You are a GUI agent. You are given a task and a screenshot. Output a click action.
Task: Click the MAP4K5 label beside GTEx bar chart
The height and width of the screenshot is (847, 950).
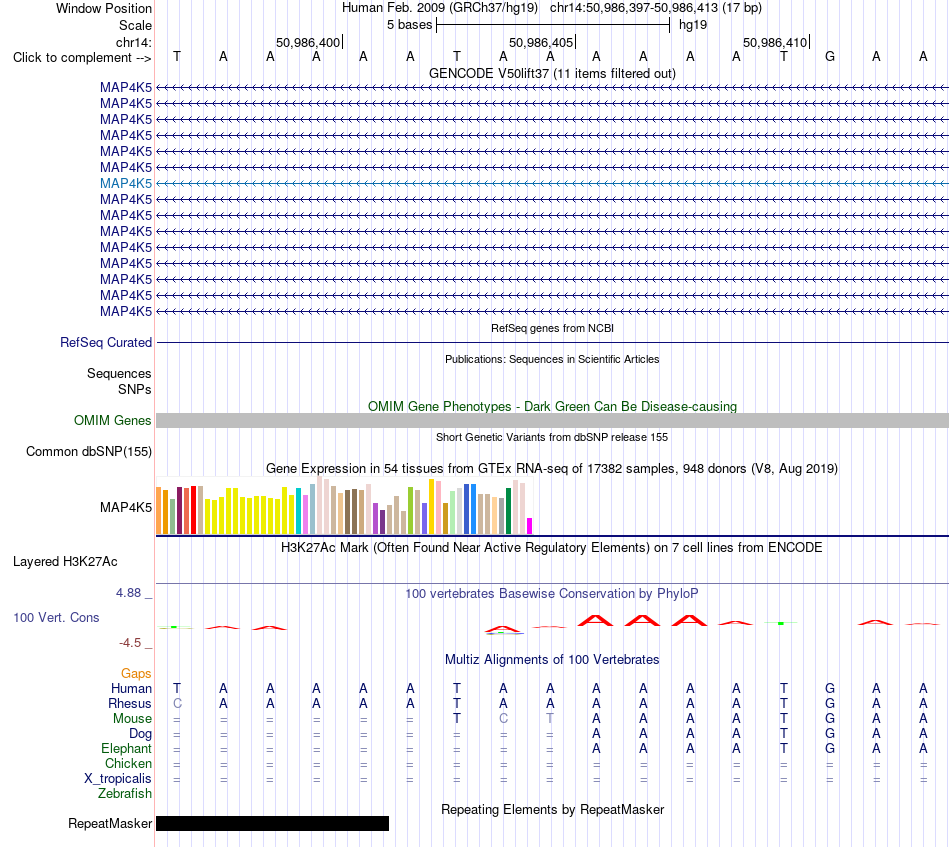126,507
